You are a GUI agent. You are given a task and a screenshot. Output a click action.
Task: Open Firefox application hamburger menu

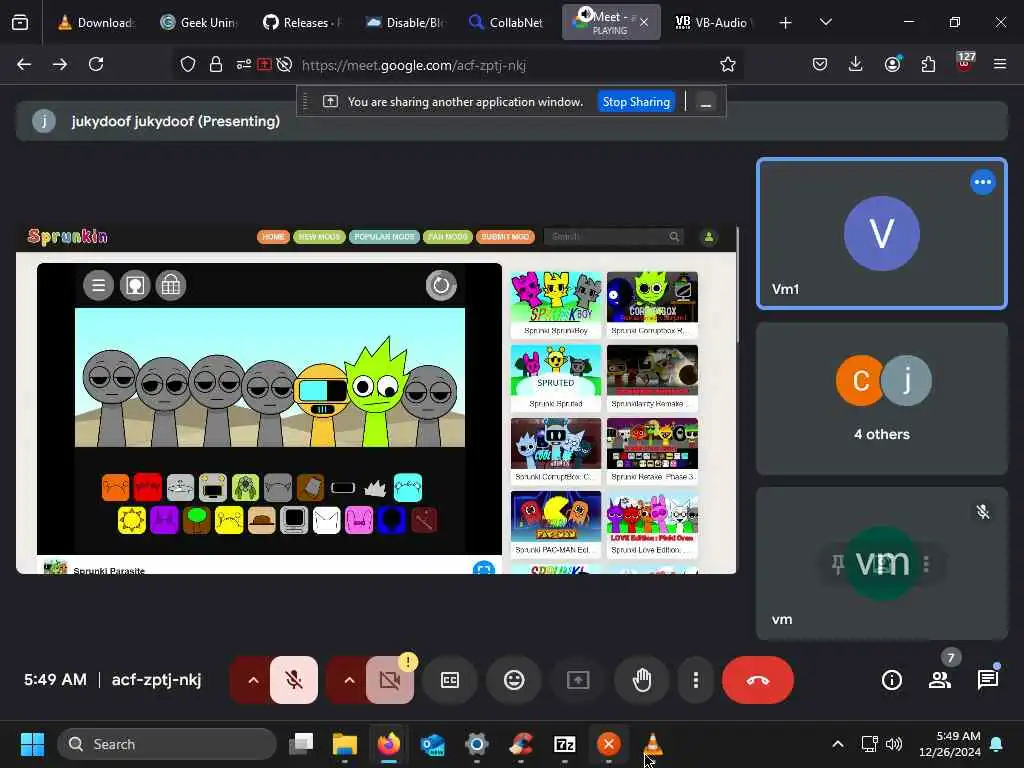tap(1000, 64)
